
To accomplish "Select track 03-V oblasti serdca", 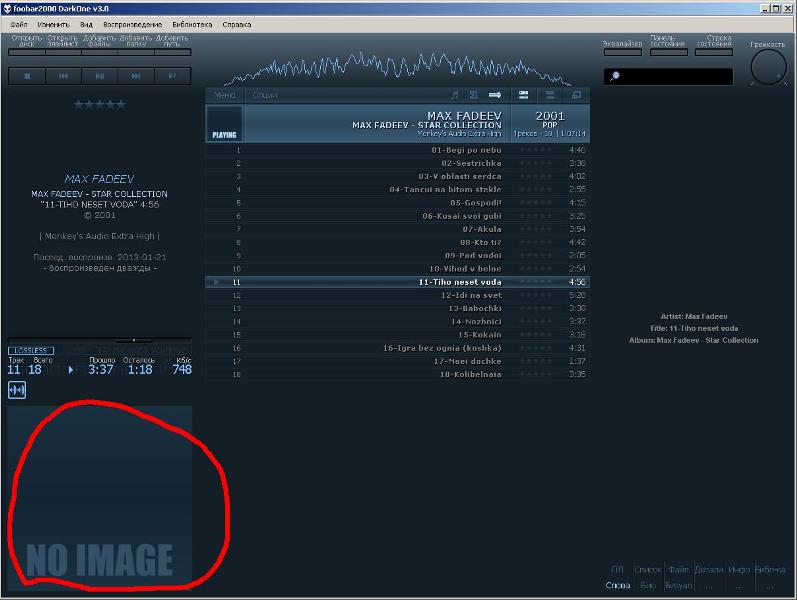I will tap(397, 176).
